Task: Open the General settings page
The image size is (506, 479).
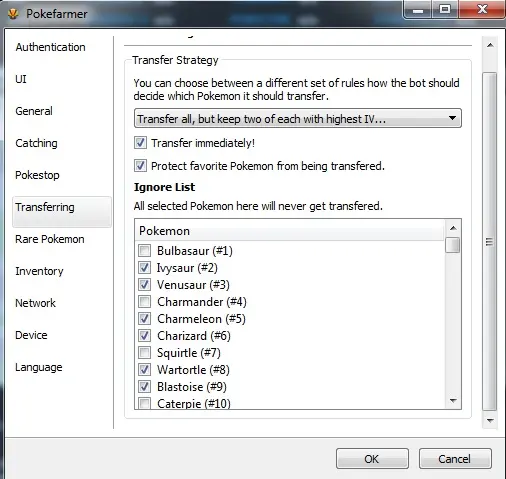Action: pos(34,111)
